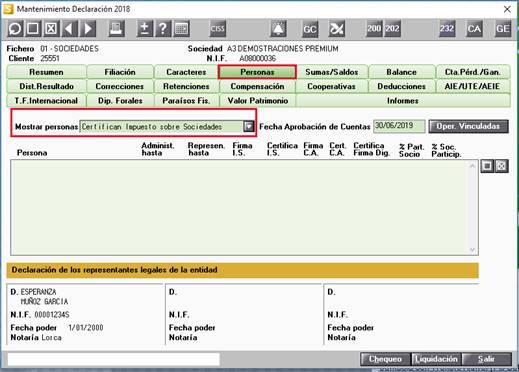Open the AIE/UTE/AEIE tab

[x=473, y=86]
